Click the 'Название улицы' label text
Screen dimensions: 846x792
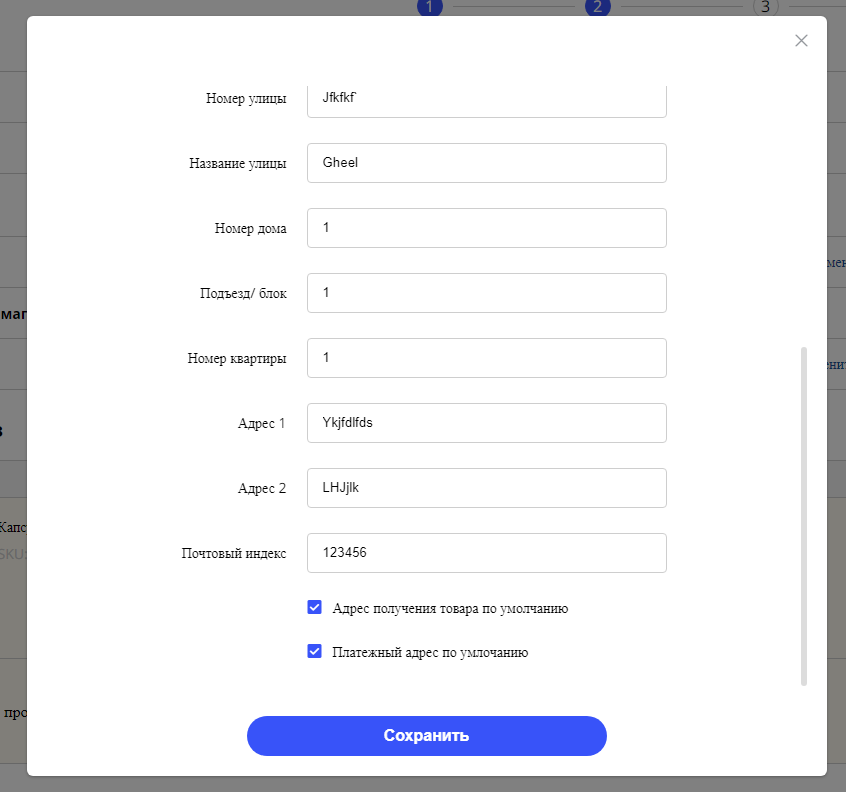pyautogui.click(x=238, y=163)
